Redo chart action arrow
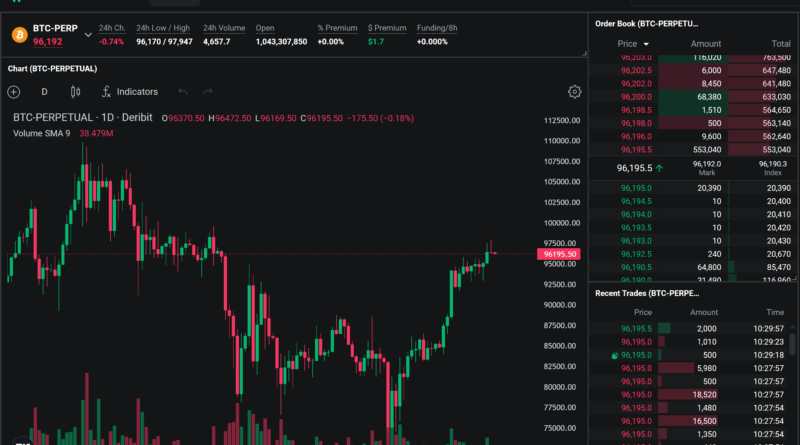The height and width of the screenshot is (445, 800). point(208,92)
